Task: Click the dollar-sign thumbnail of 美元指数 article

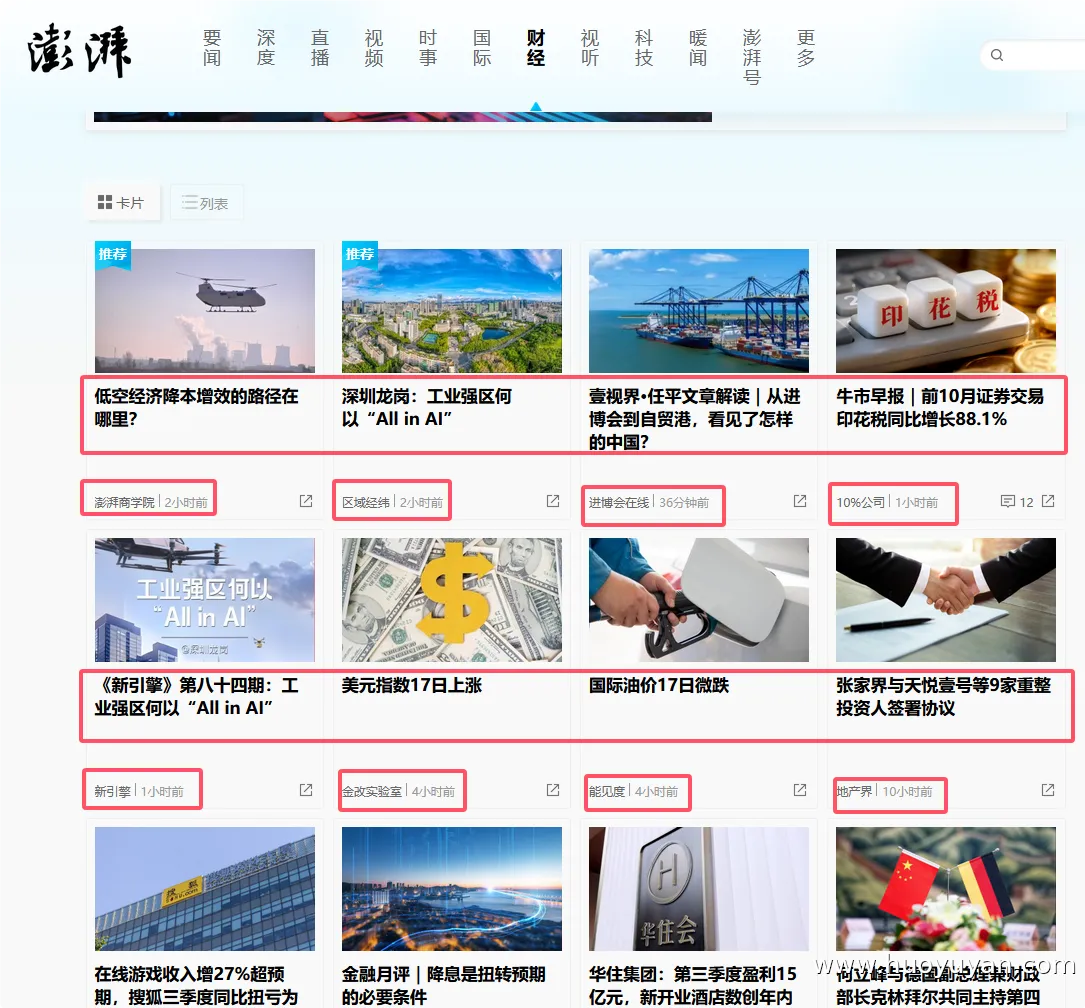Action: click(x=451, y=598)
